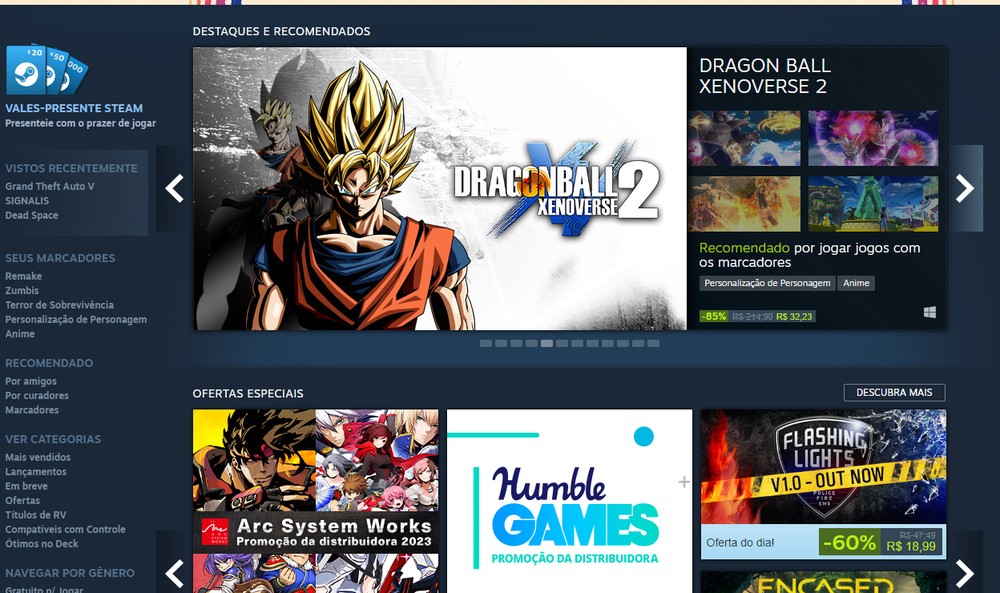
Task: Click SIGNALIS in the recently viewed list
Action: click(29, 201)
